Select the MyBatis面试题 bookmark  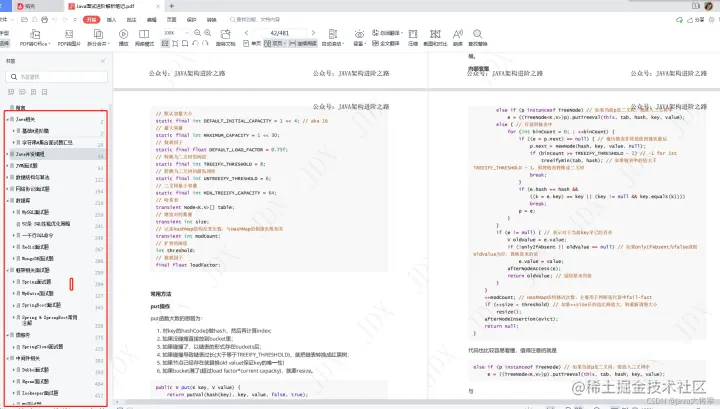coord(38,293)
